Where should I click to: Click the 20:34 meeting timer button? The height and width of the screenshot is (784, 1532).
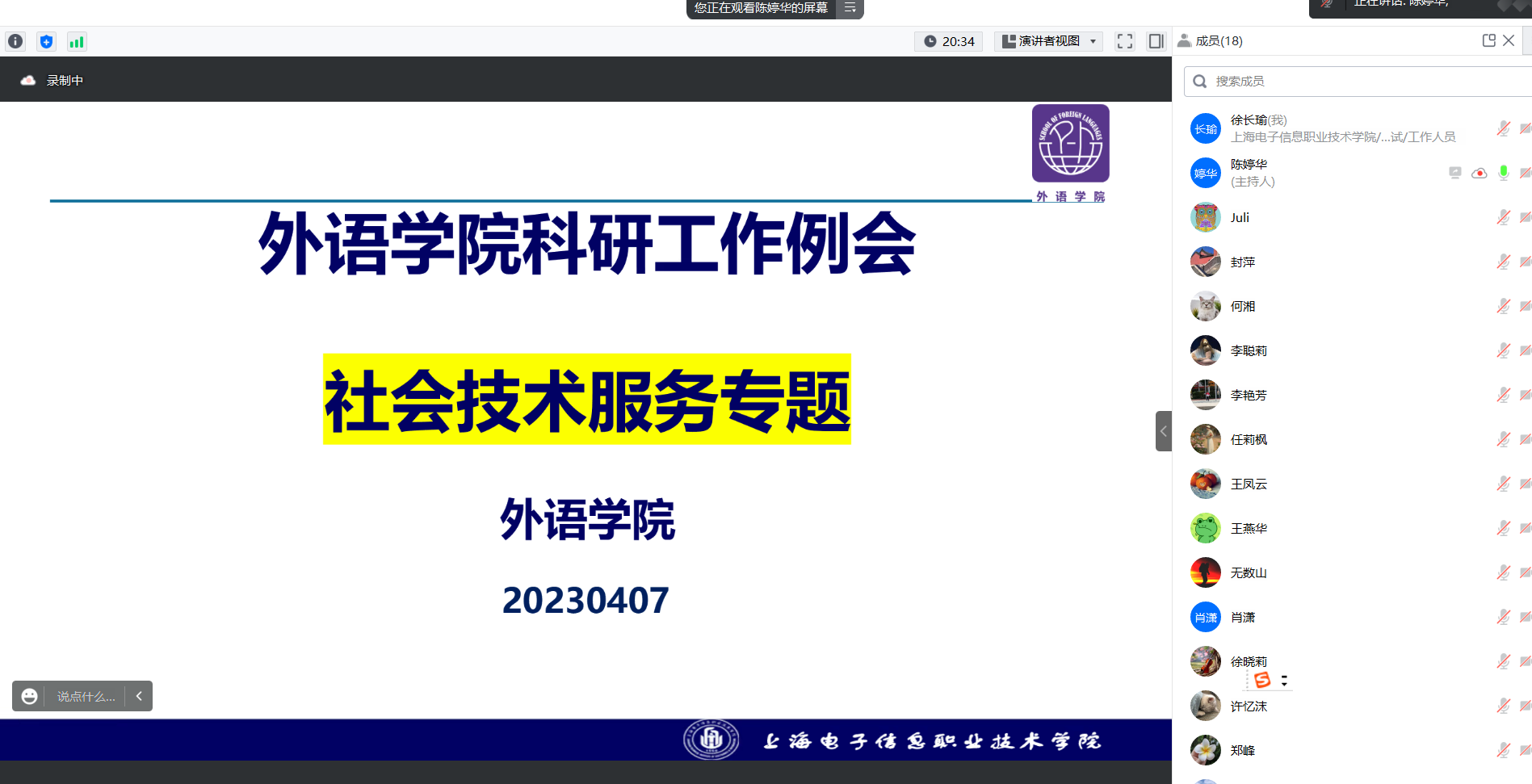coord(949,41)
